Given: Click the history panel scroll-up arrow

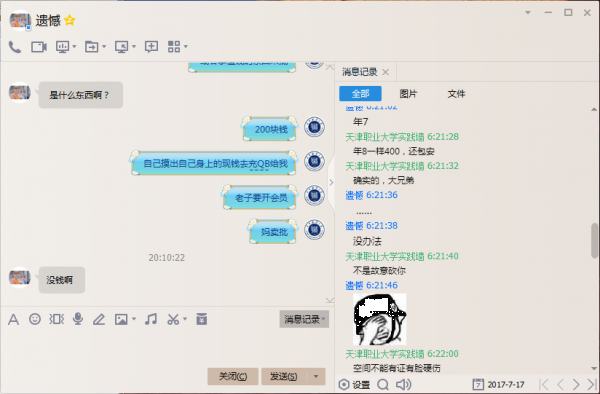Looking at the screenshot, I should (594, 110).
